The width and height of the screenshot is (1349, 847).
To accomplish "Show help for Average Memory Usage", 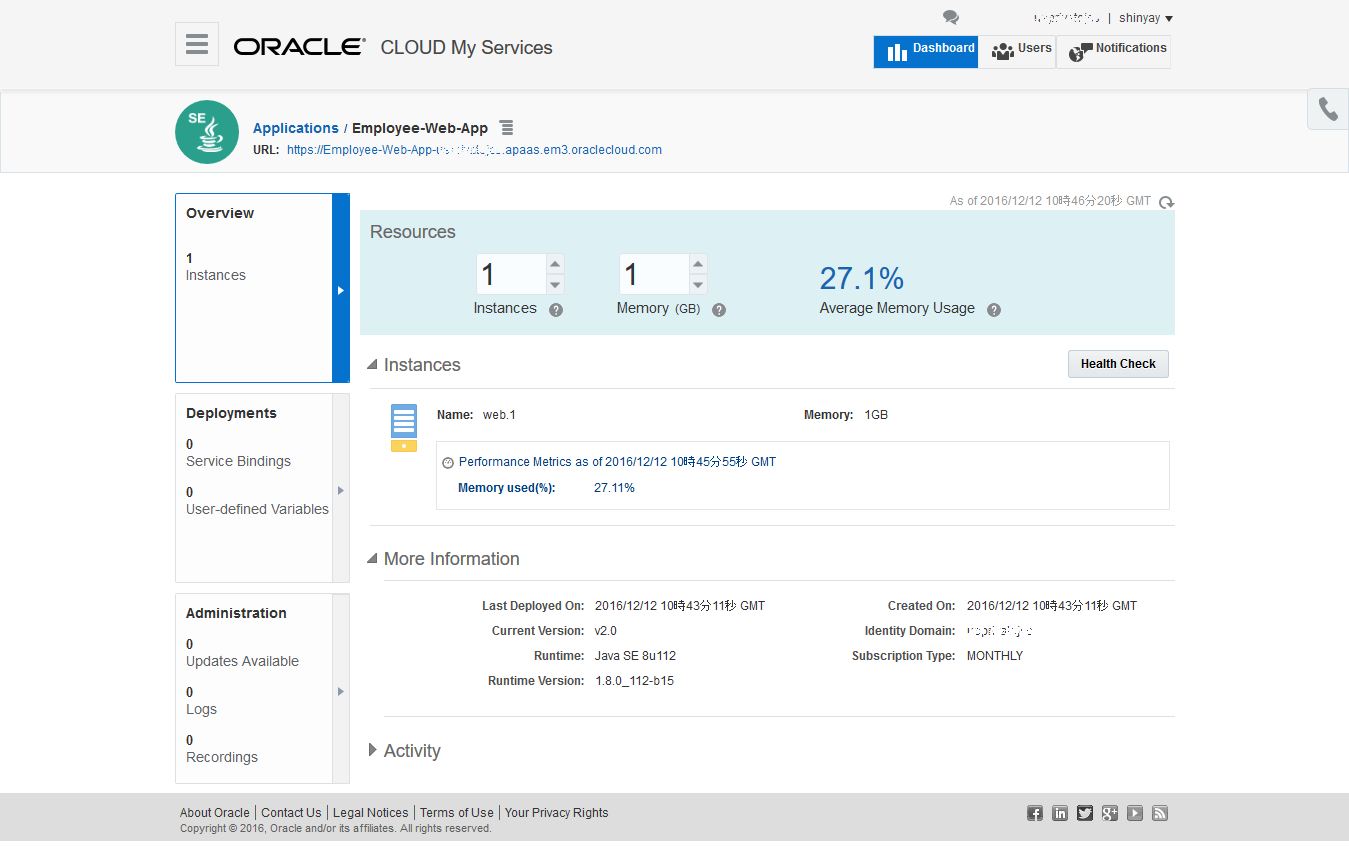I will tap(994, 310).
